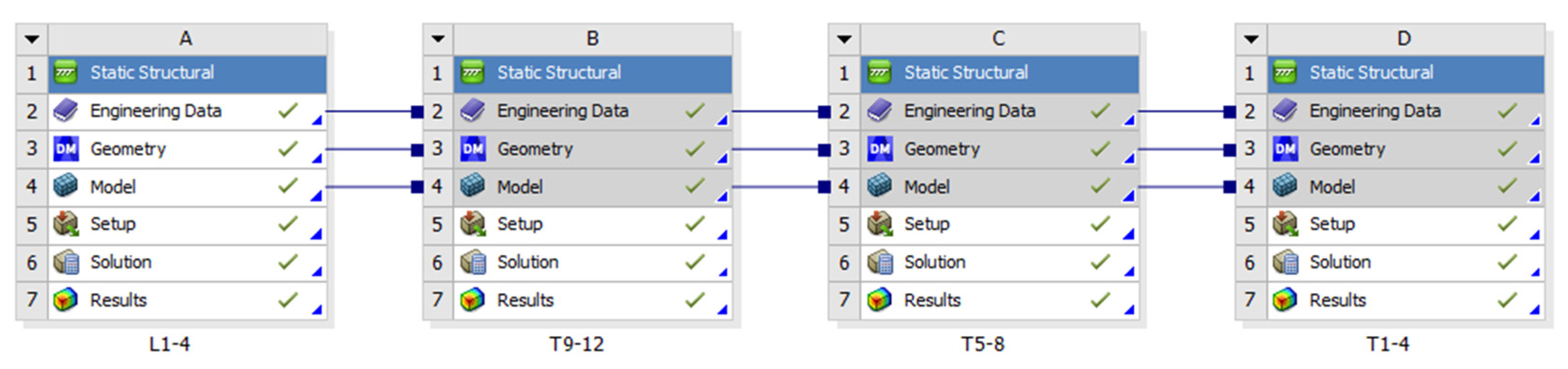Click the Results icon in system D
This screenshot has width=1568, height=369.
pos(1285,300)
